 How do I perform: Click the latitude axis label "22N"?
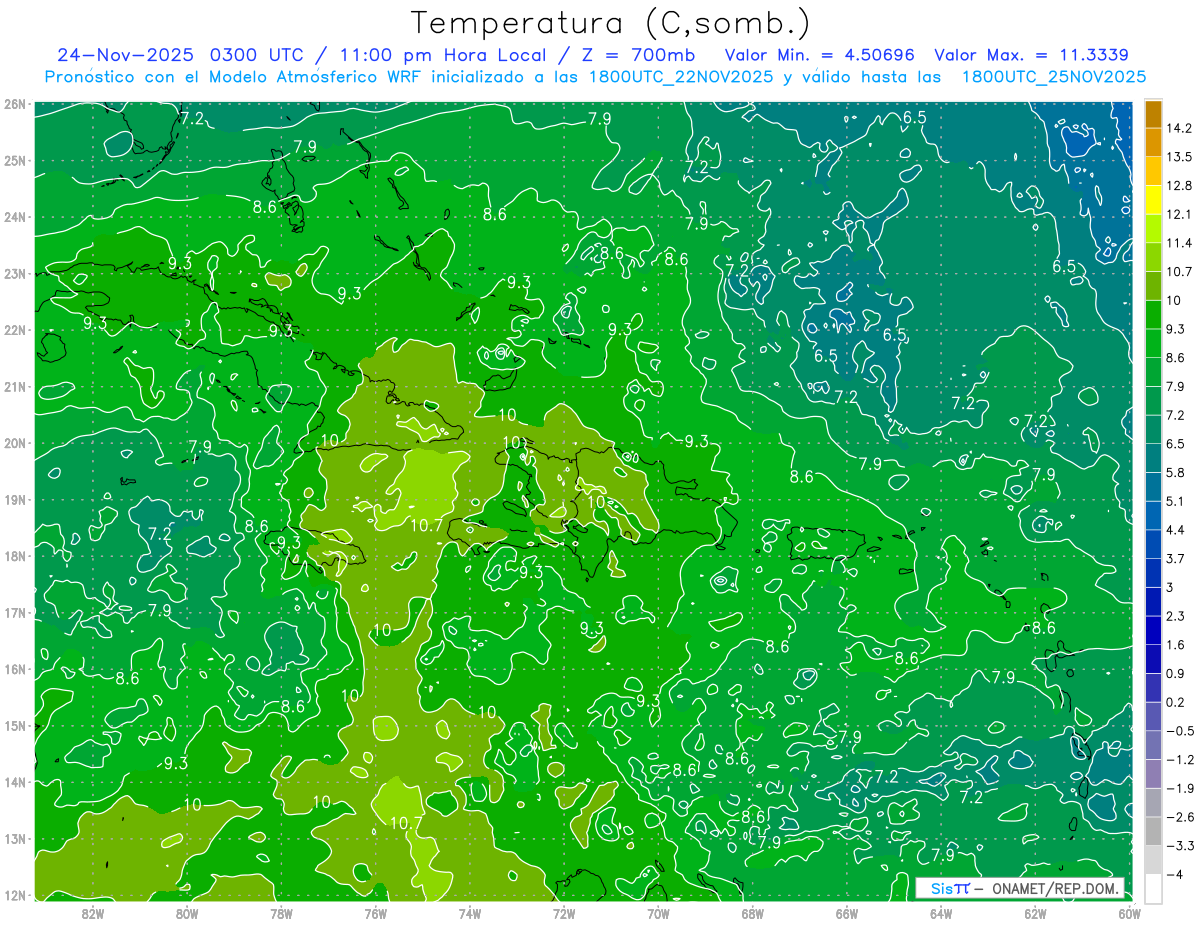point(15,330)
